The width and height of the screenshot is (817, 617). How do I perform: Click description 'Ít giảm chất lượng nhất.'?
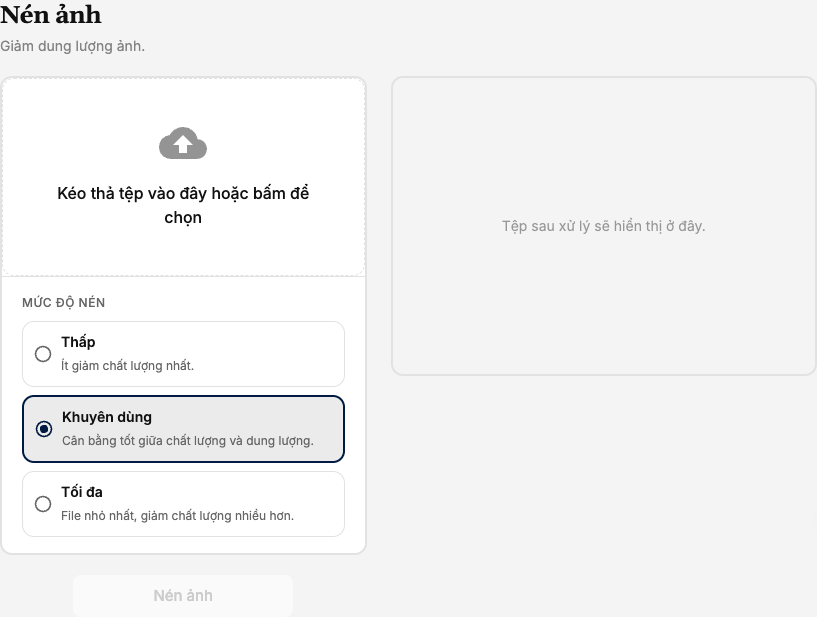127,366
